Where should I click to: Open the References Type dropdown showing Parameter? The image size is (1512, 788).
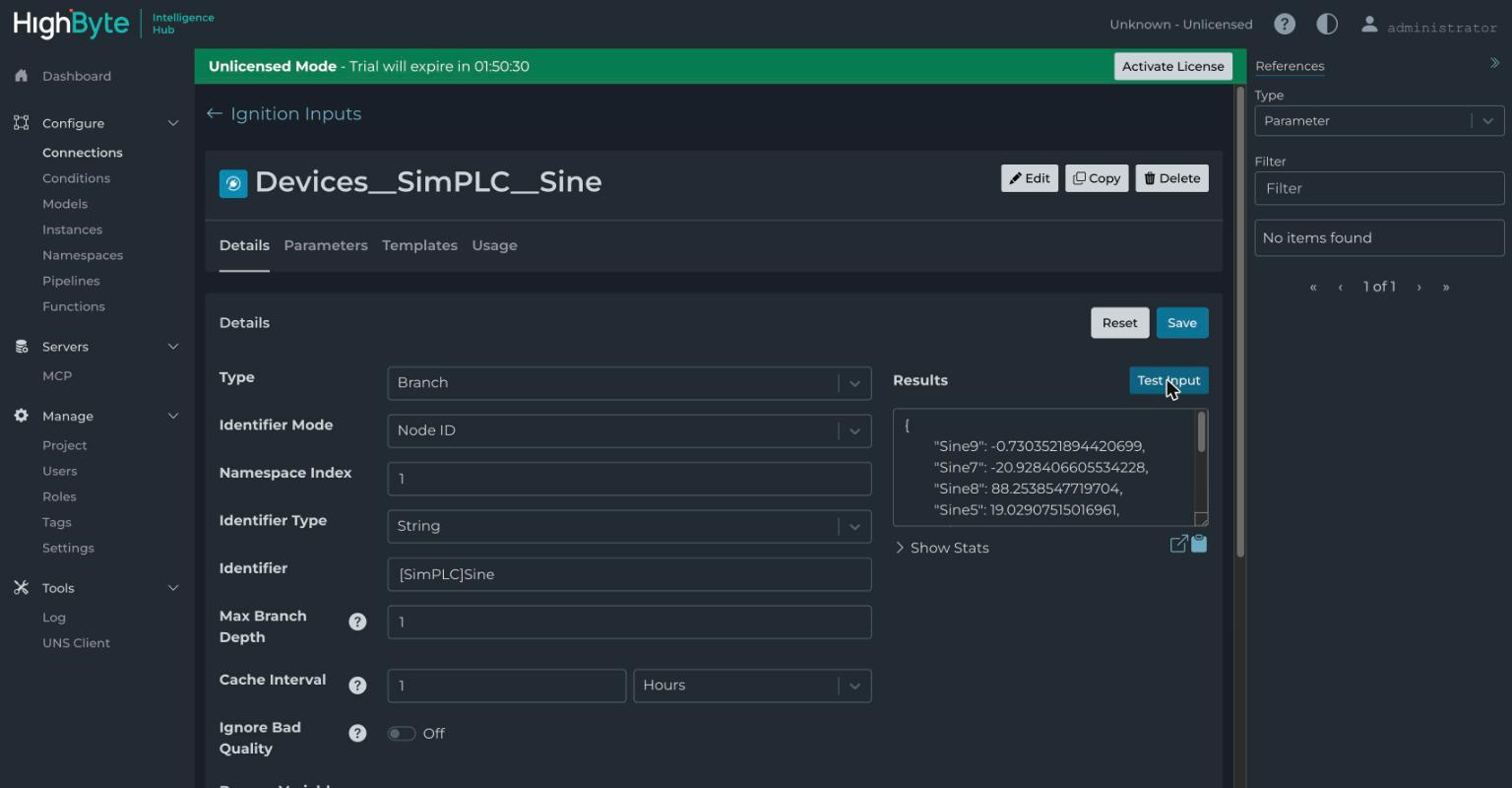[x=1379, y=121]
